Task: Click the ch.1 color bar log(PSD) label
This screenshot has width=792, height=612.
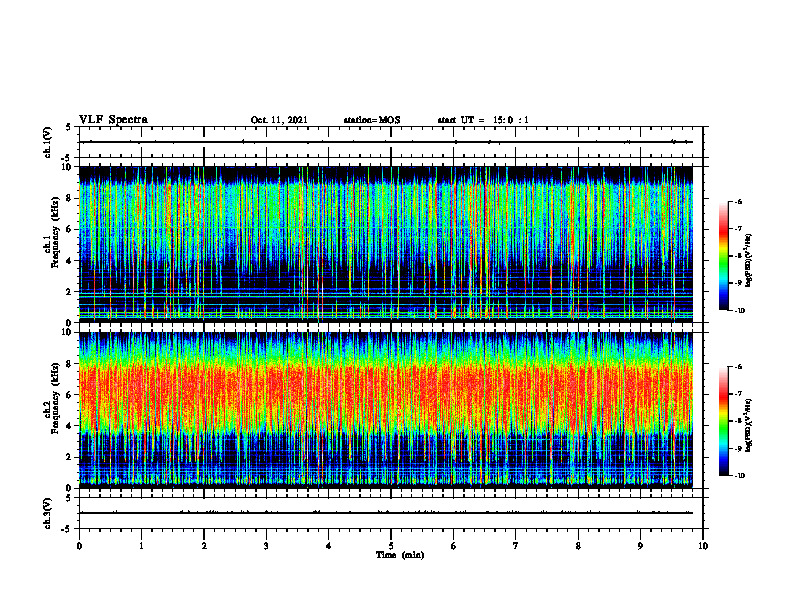Action: coord(749,261)
